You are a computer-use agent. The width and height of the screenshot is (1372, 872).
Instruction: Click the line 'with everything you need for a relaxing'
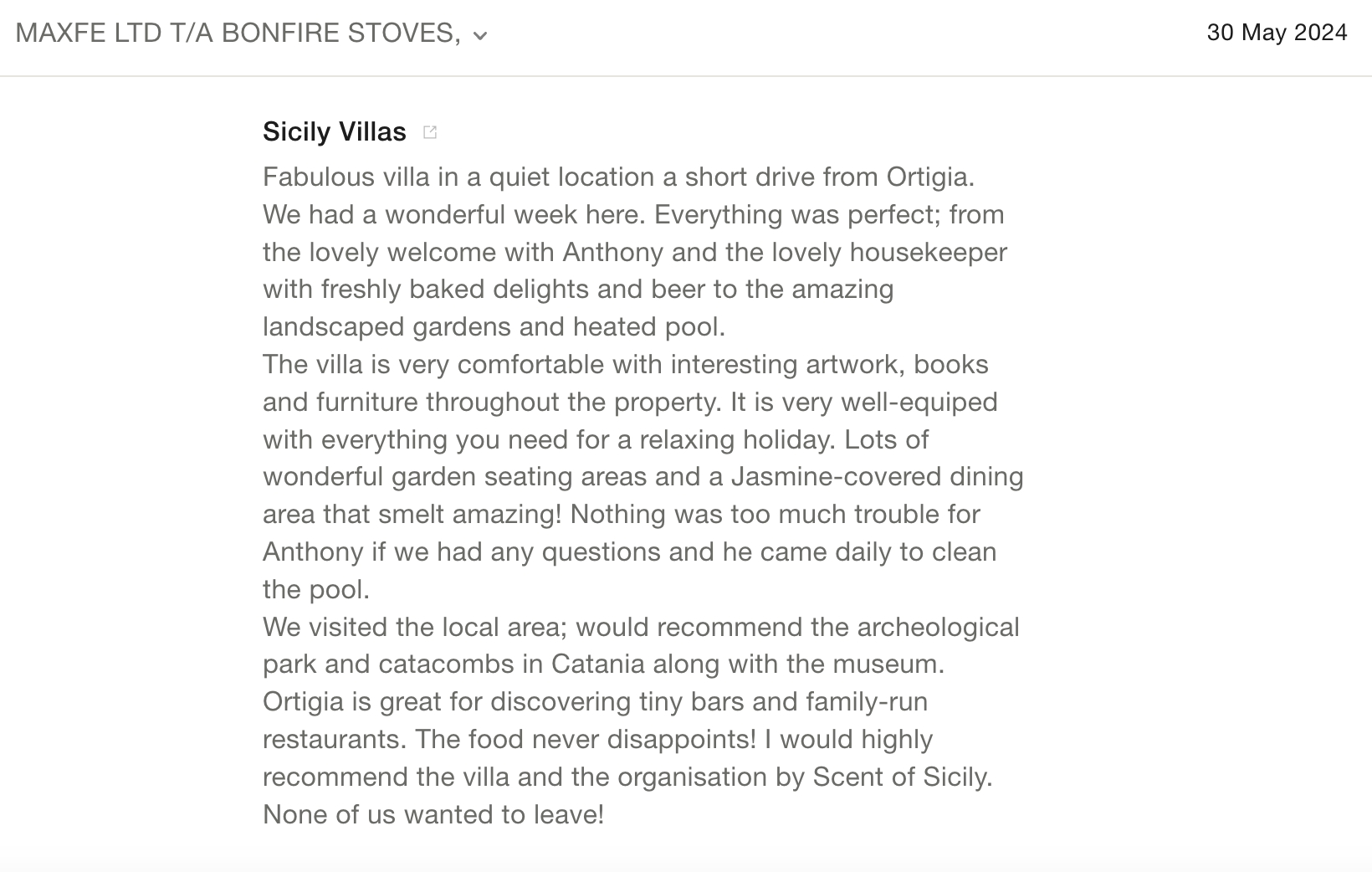pyautogui.click(x=595, y=439)
